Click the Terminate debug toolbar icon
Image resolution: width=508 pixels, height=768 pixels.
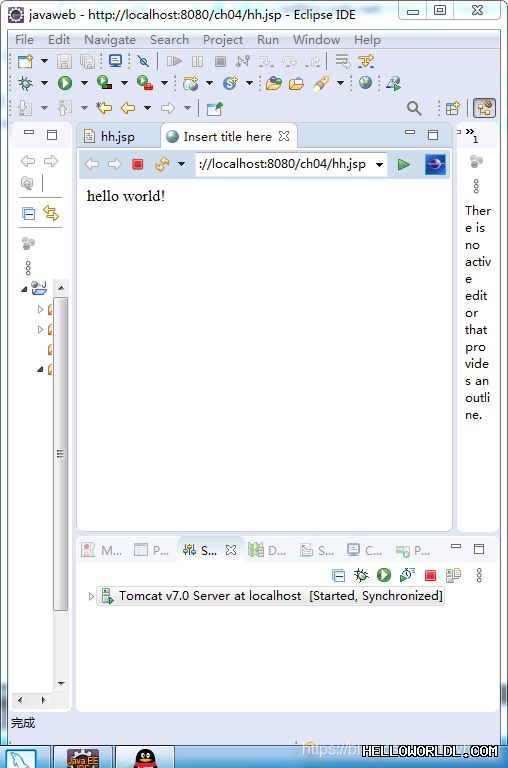click(x=220, y=61)
